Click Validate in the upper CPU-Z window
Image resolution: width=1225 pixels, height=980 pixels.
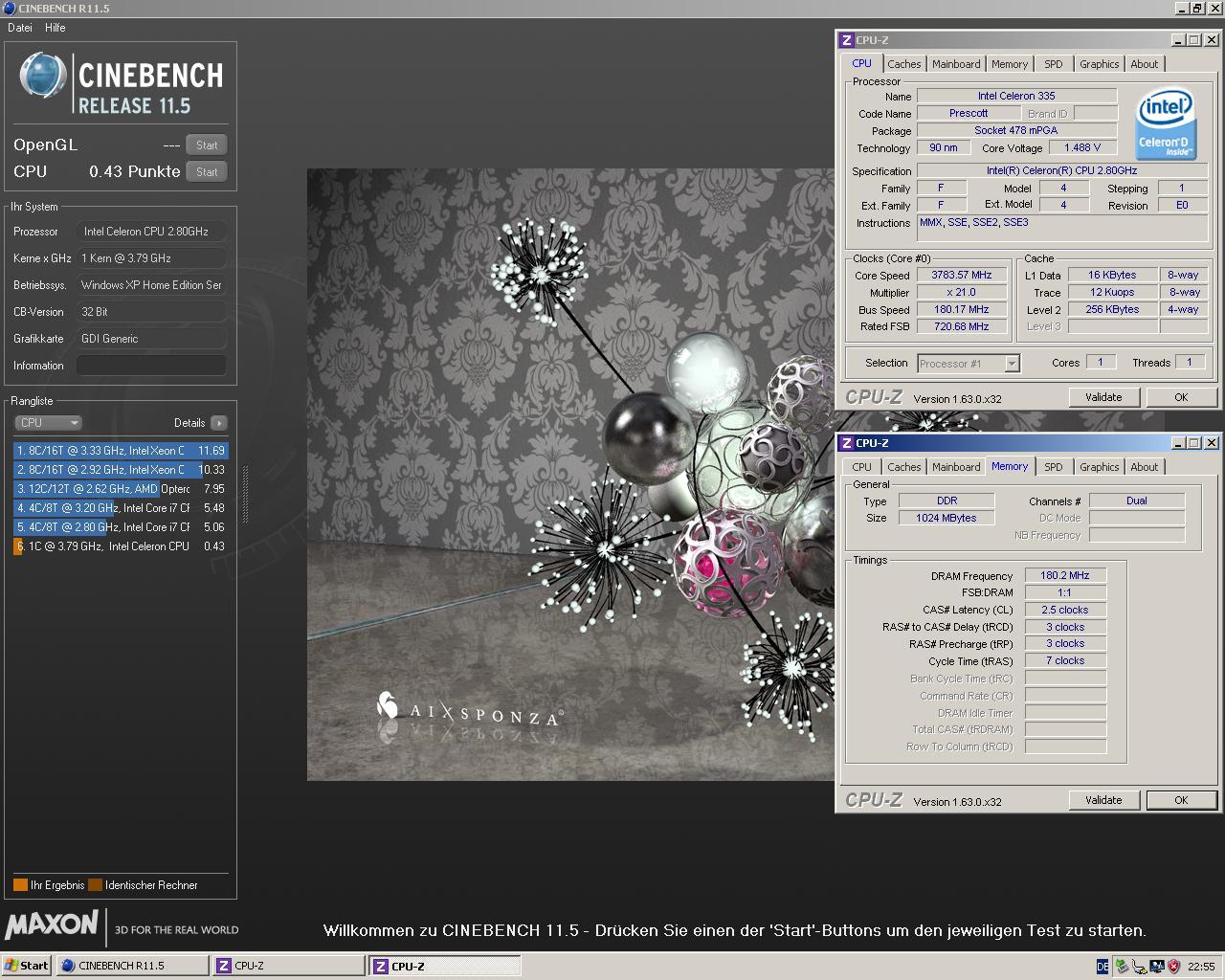1103,397
